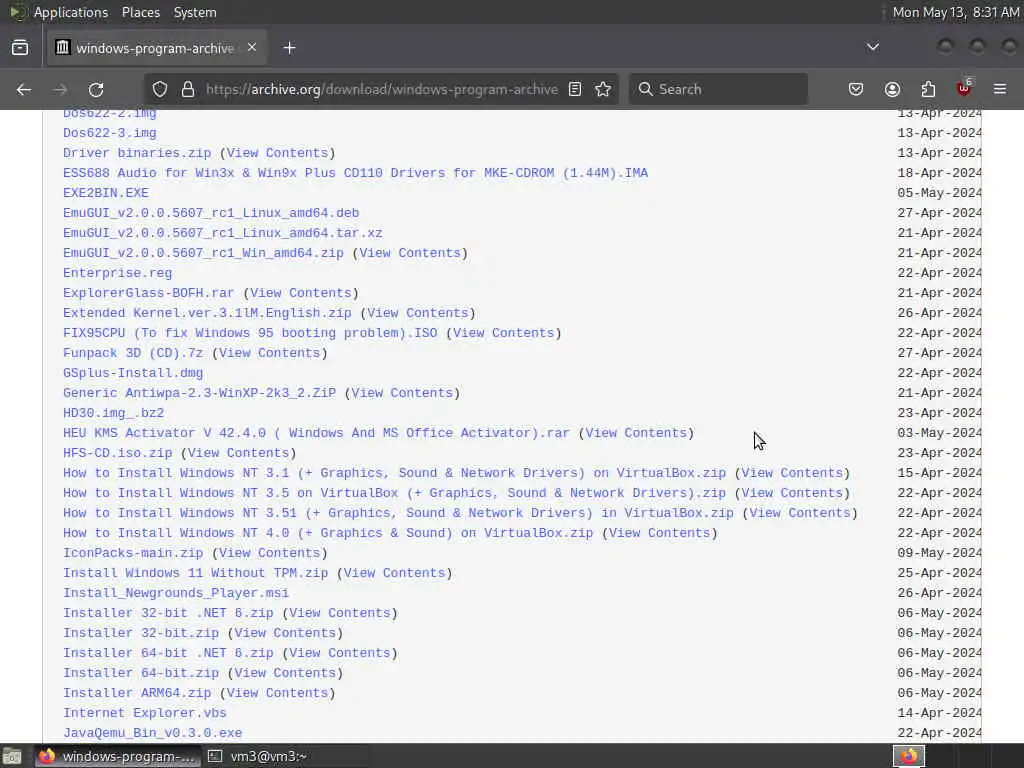Open the Installer ARM64.zip link
This screenshot has height=768, width=1024.
[x=137, y=693]
